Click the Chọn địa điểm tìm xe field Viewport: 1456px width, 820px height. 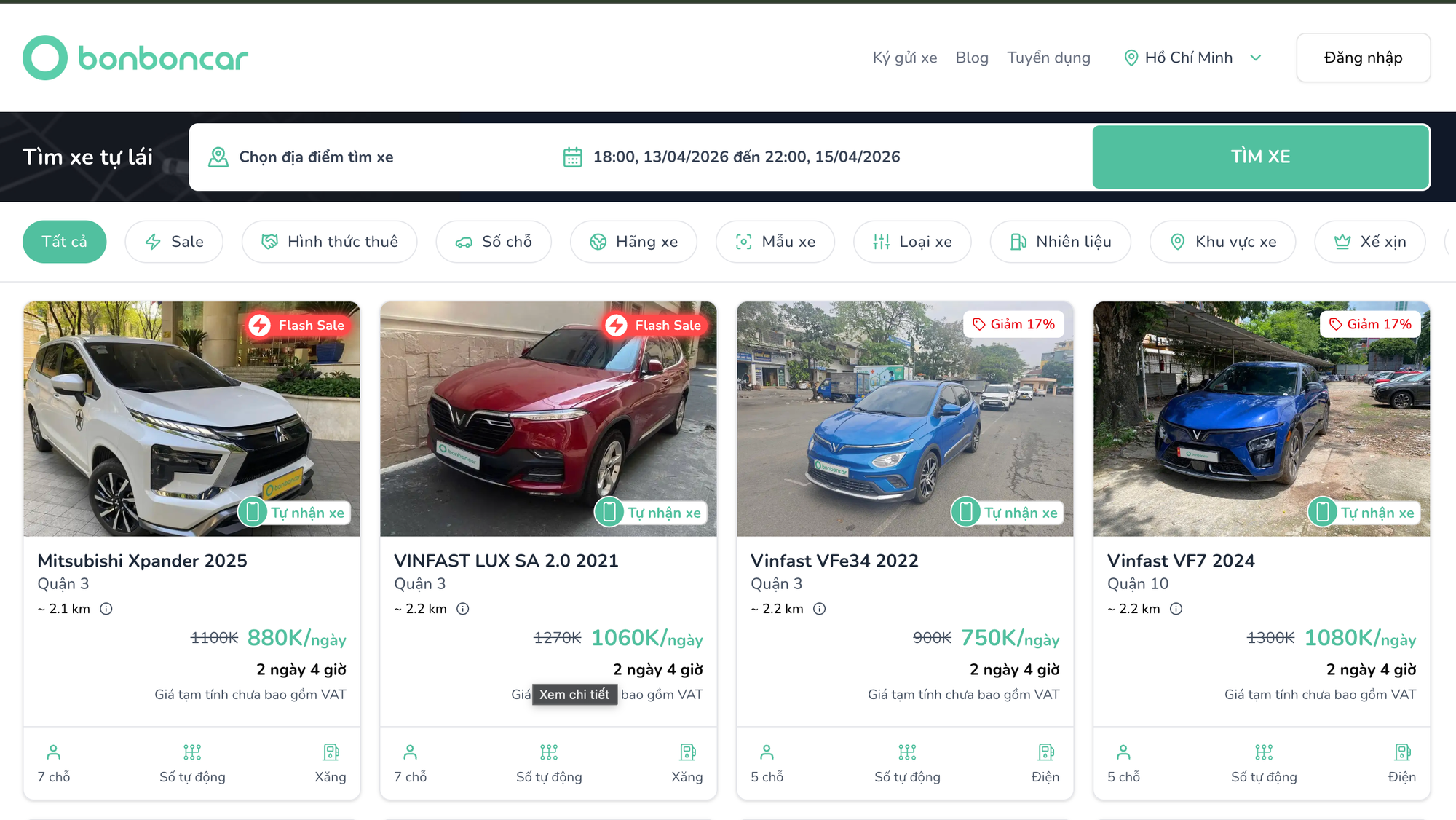pyautogui.click(x=316, y=157)
